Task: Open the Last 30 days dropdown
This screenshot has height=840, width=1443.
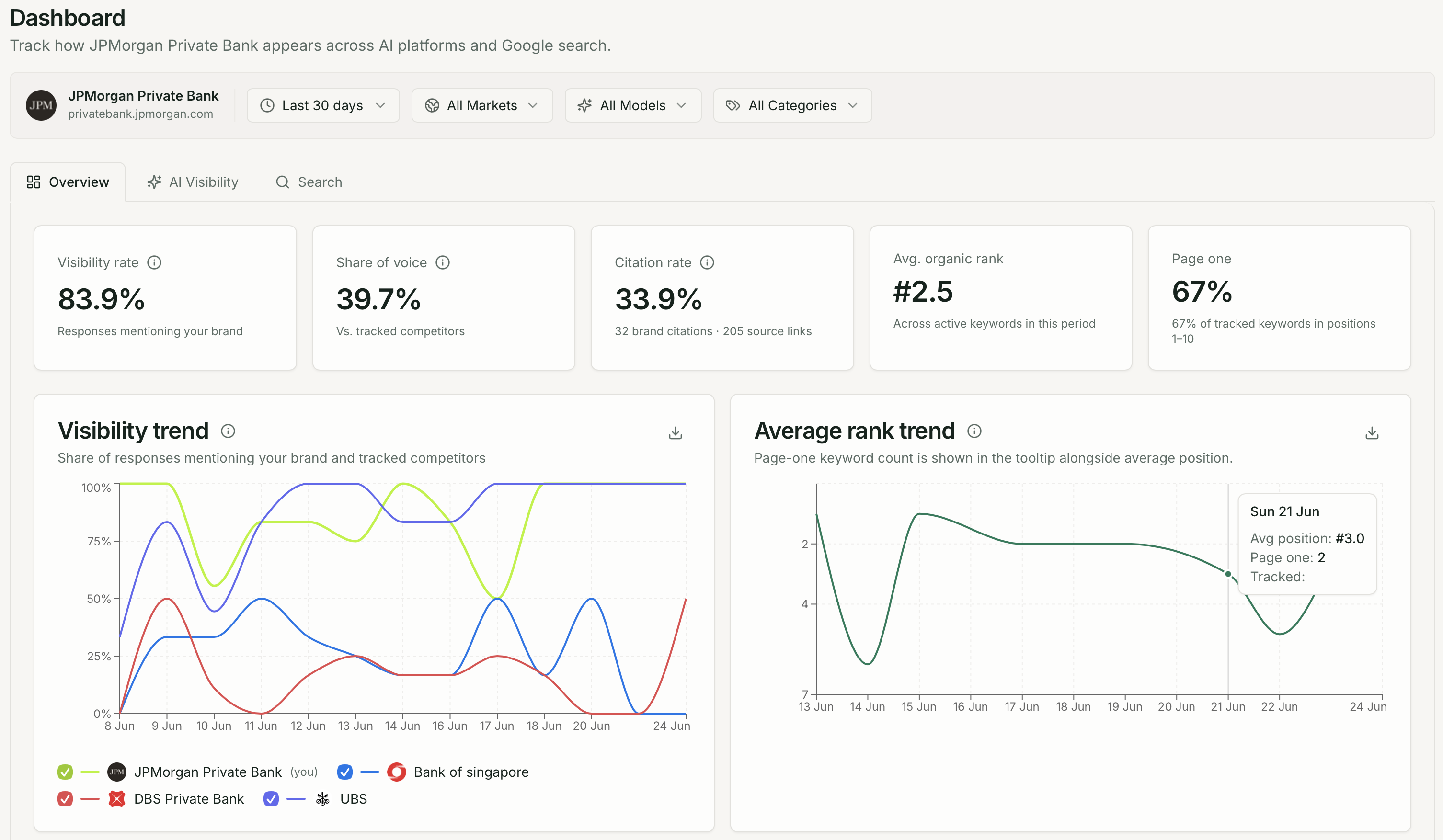Action: (x=323, y=105)
